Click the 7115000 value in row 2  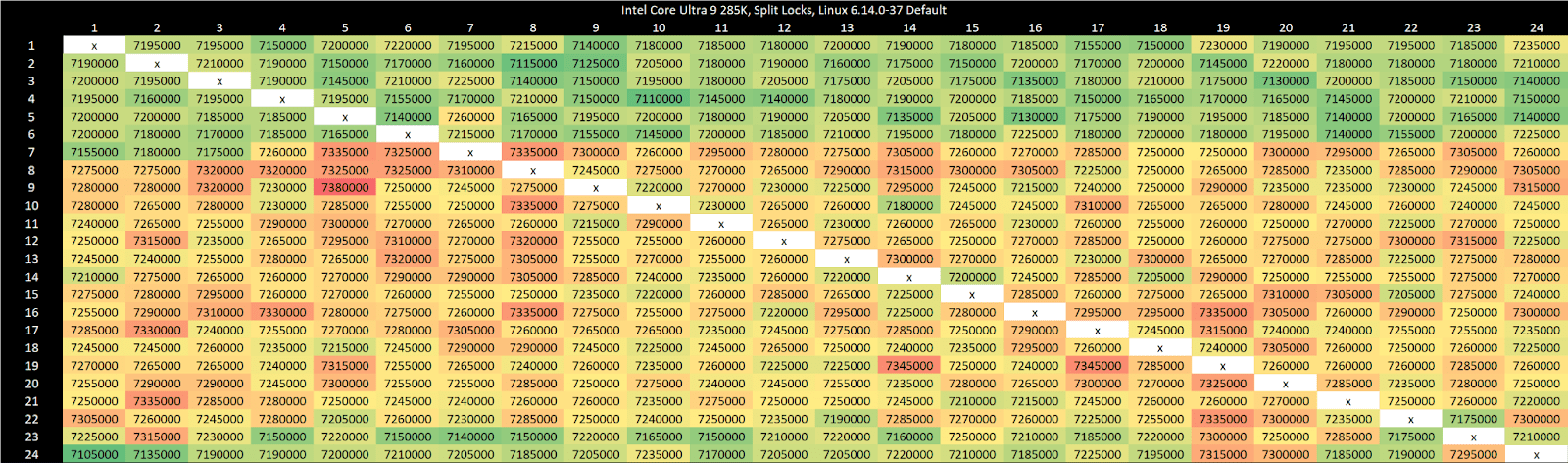coord(533,63)
